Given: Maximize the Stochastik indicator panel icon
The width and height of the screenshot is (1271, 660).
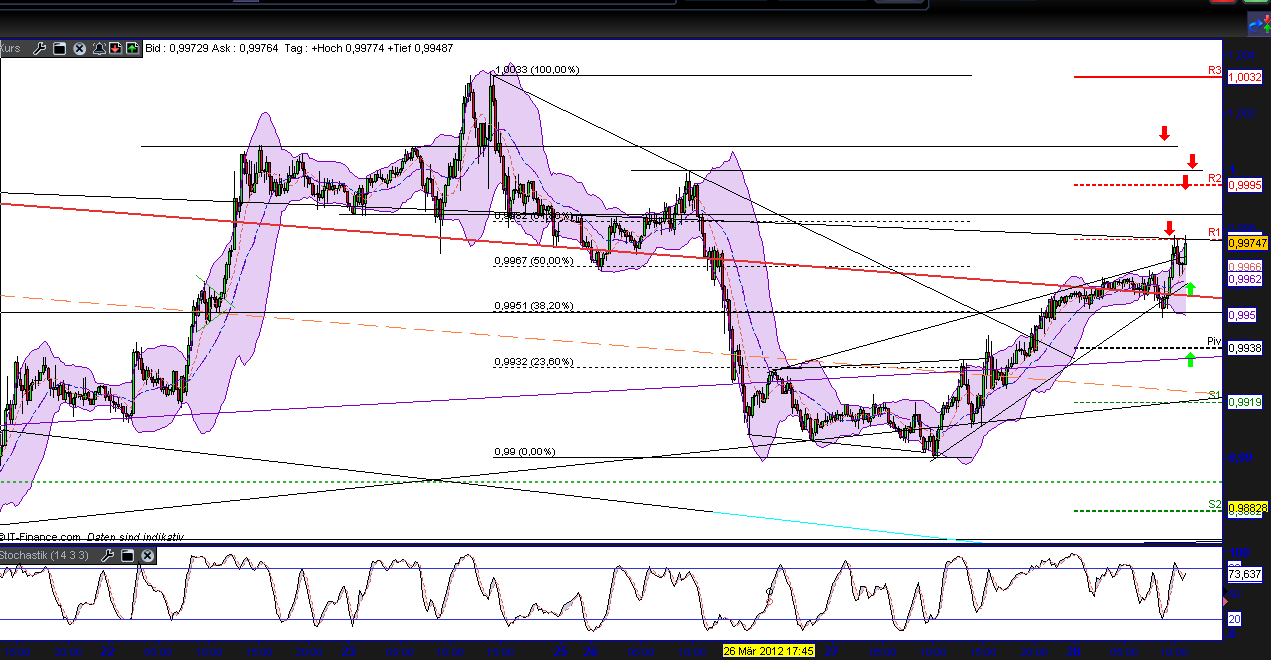Looking at the screenshot, I should coord(129,555).
